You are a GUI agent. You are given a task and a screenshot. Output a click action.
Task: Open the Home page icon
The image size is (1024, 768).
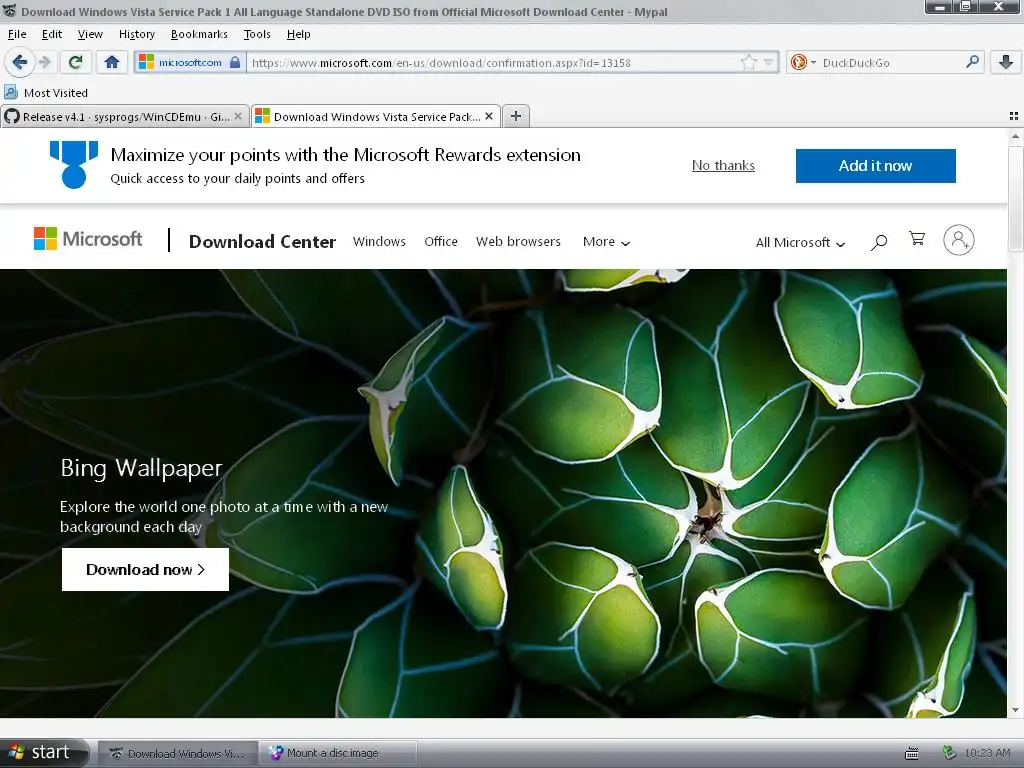click(x=112, y=62)
